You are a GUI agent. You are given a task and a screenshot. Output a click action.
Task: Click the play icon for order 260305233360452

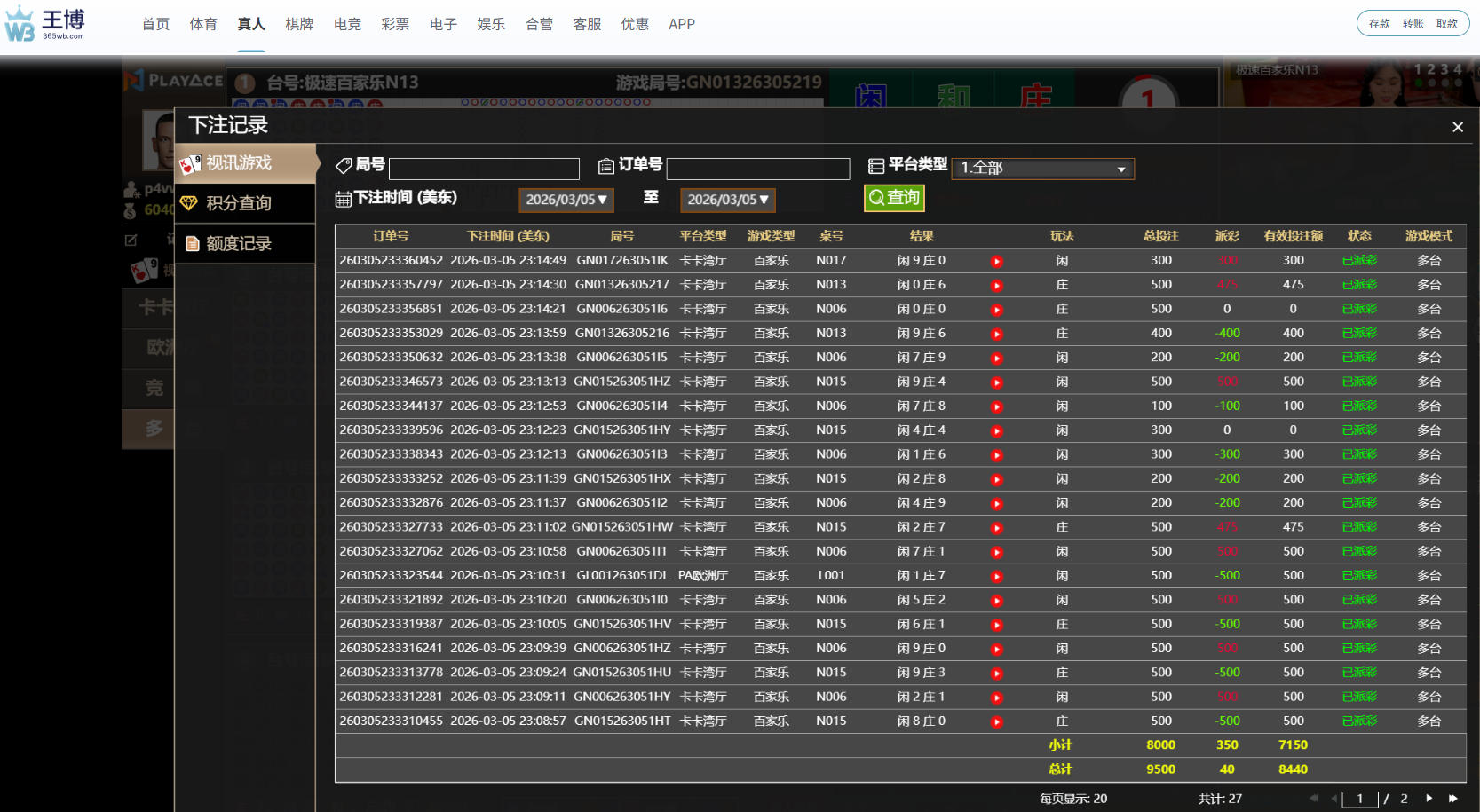pyautogui.click(x=997, y=262)
